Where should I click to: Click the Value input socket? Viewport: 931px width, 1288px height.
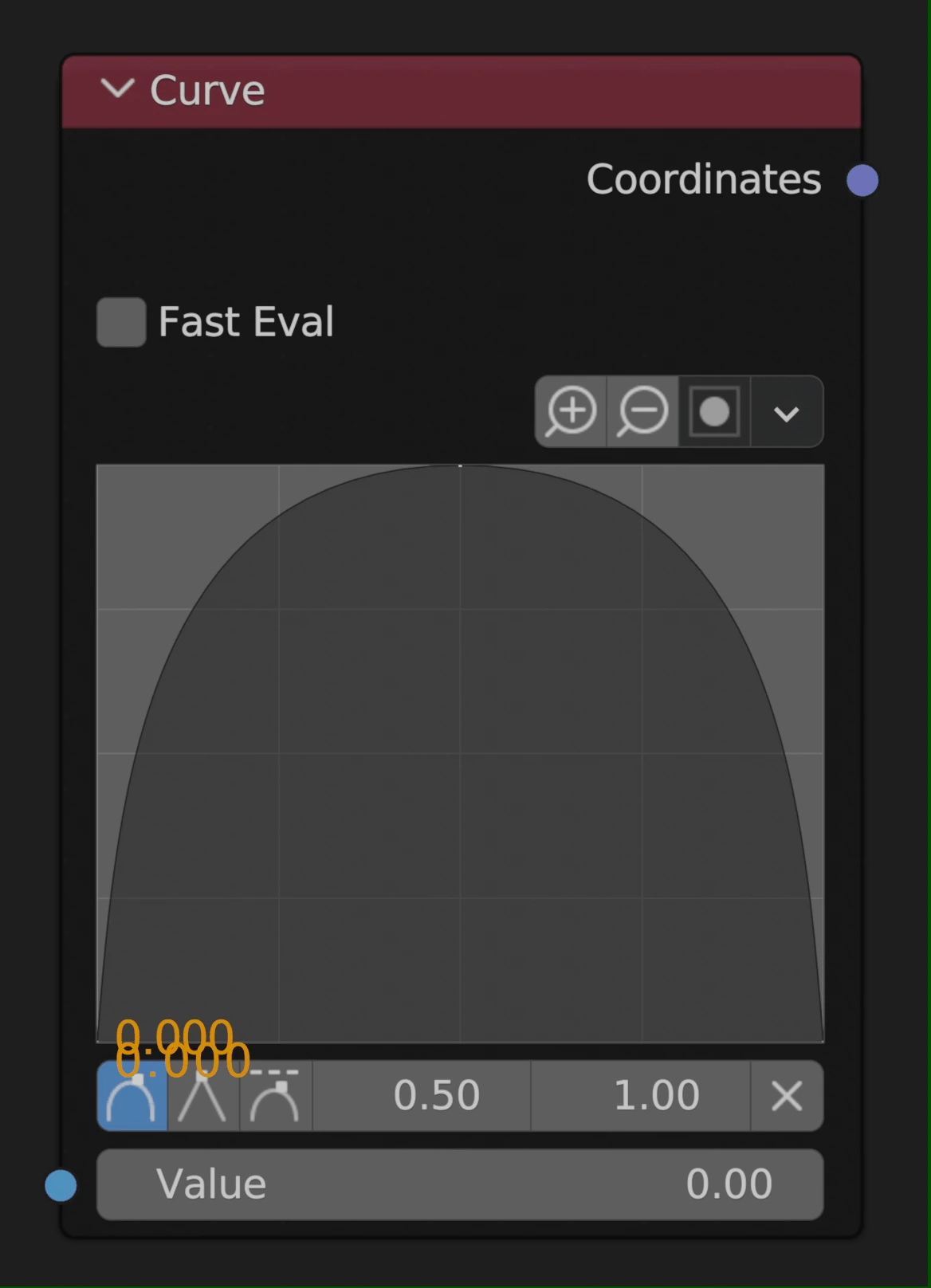click(61, 1185)
